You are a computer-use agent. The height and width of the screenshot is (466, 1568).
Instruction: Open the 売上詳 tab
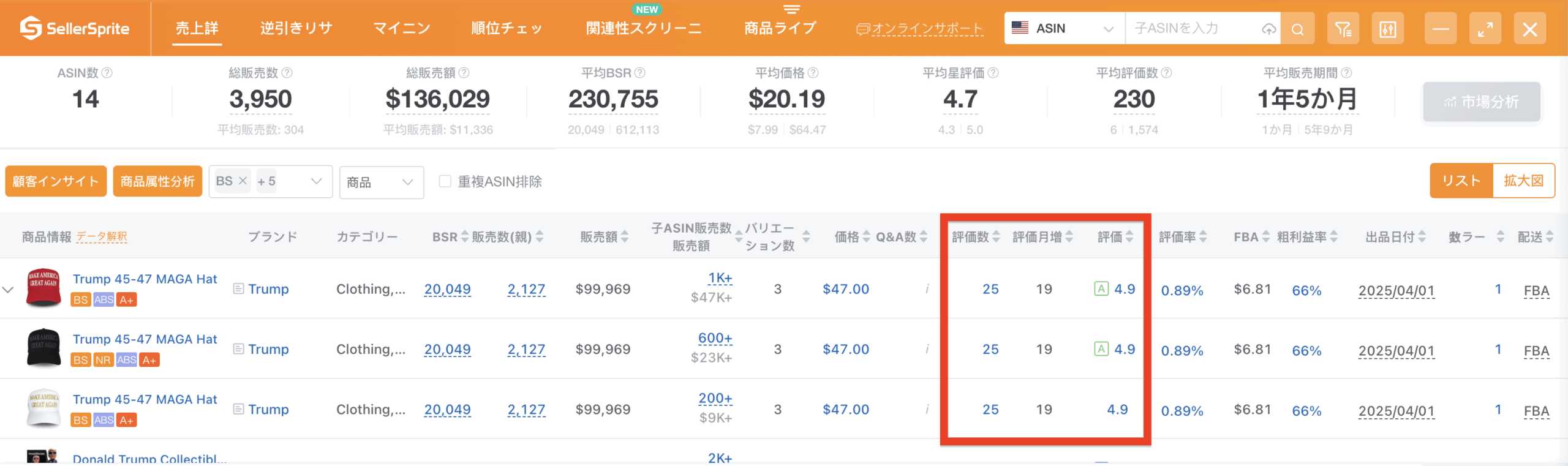pos(197,28)
